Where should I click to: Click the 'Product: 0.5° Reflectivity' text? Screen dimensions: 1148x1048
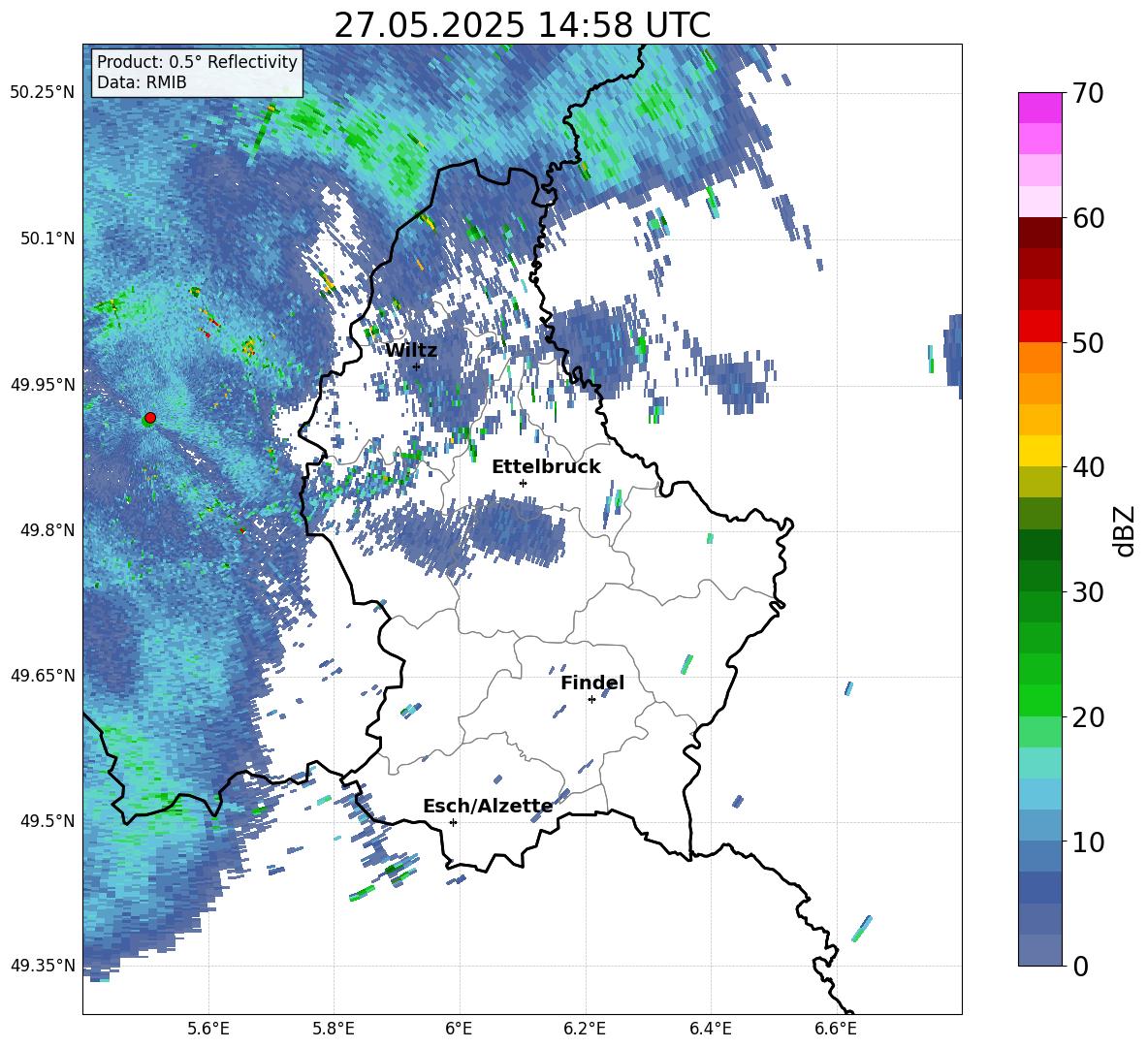point(197,61)
